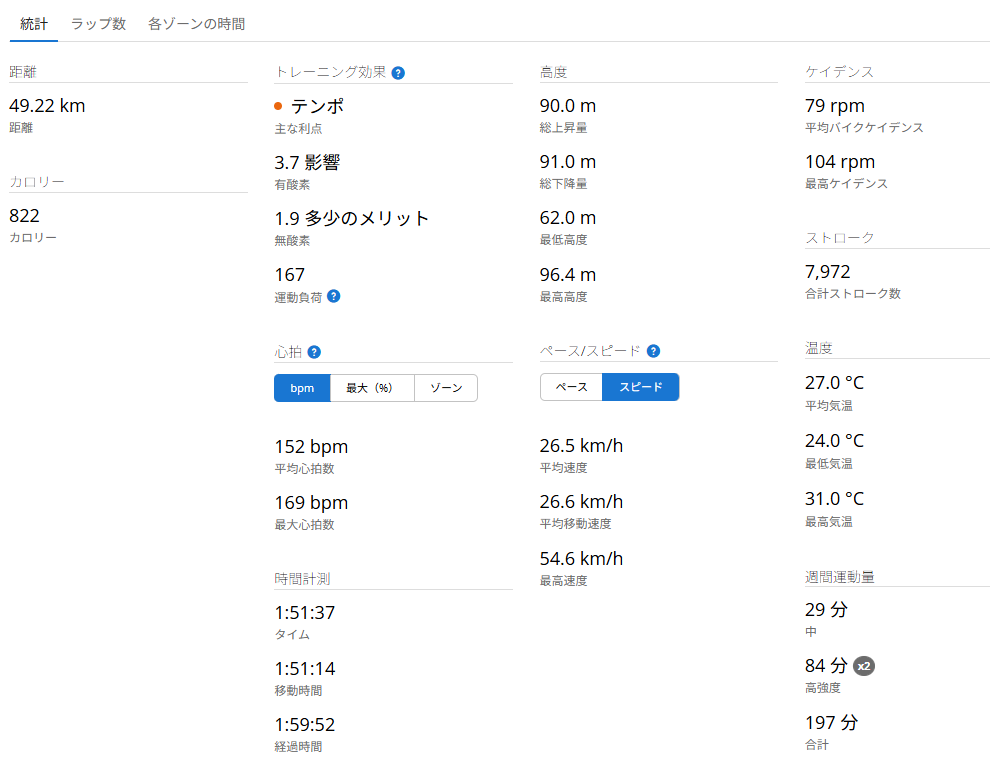Open 統計 tab

(33, 24)
